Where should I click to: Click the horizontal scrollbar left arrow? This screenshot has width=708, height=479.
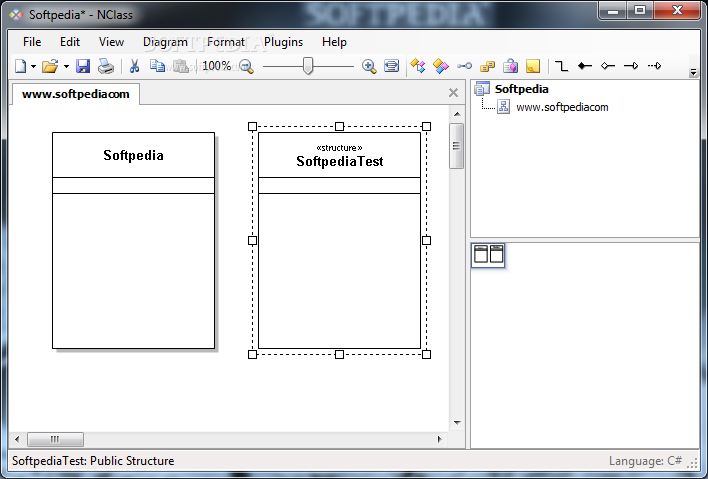coord(17,439)
